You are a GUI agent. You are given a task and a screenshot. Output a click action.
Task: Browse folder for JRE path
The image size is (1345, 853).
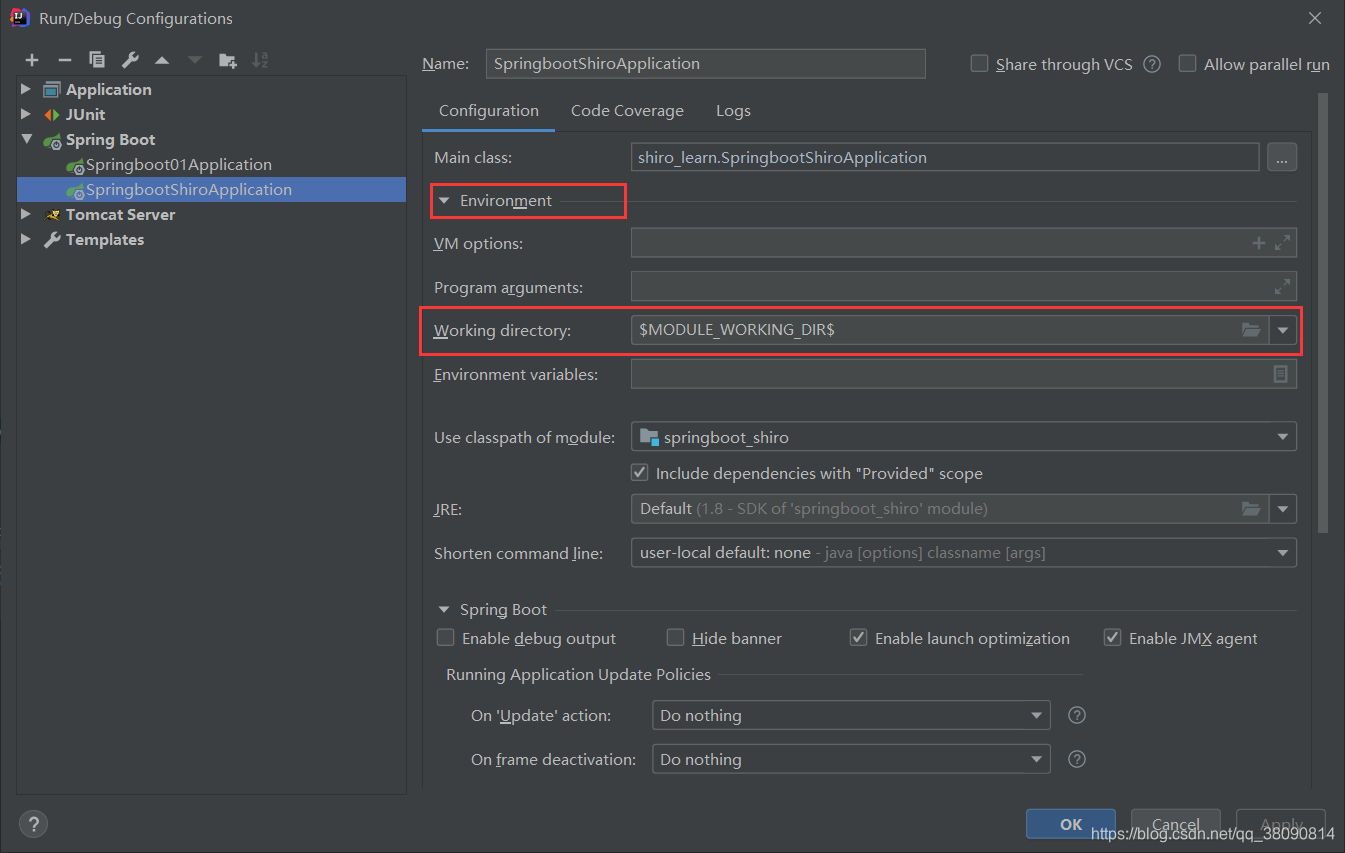[x=1251, y=509]
